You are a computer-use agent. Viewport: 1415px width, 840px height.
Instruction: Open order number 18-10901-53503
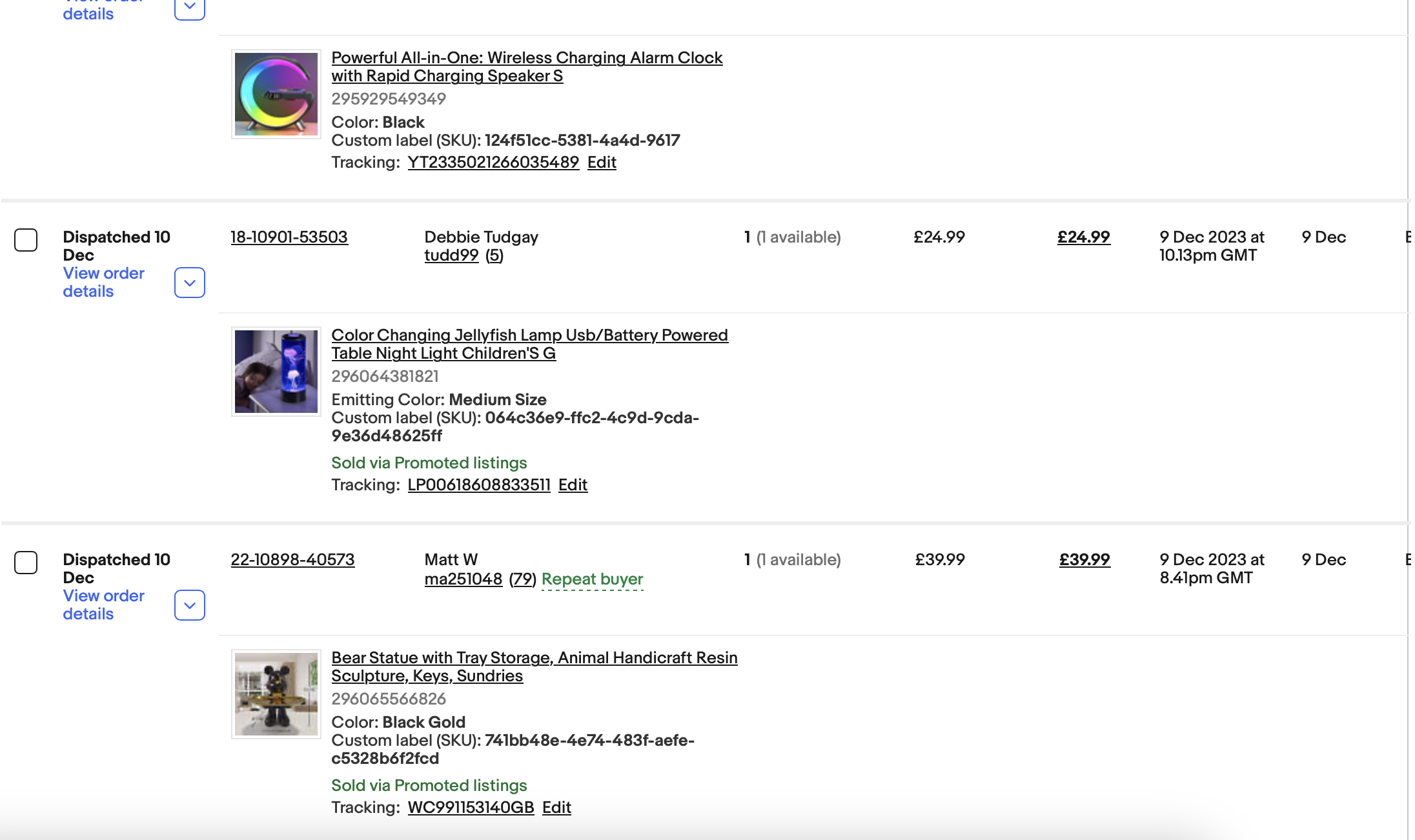[289, 237]
